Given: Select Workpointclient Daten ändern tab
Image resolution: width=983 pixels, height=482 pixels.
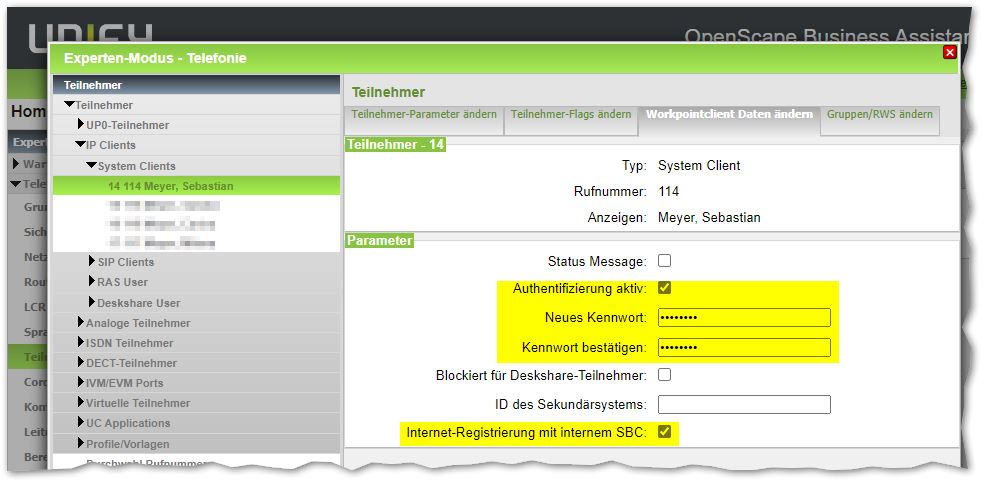Looking at the screenshot, I should (729, 115).
